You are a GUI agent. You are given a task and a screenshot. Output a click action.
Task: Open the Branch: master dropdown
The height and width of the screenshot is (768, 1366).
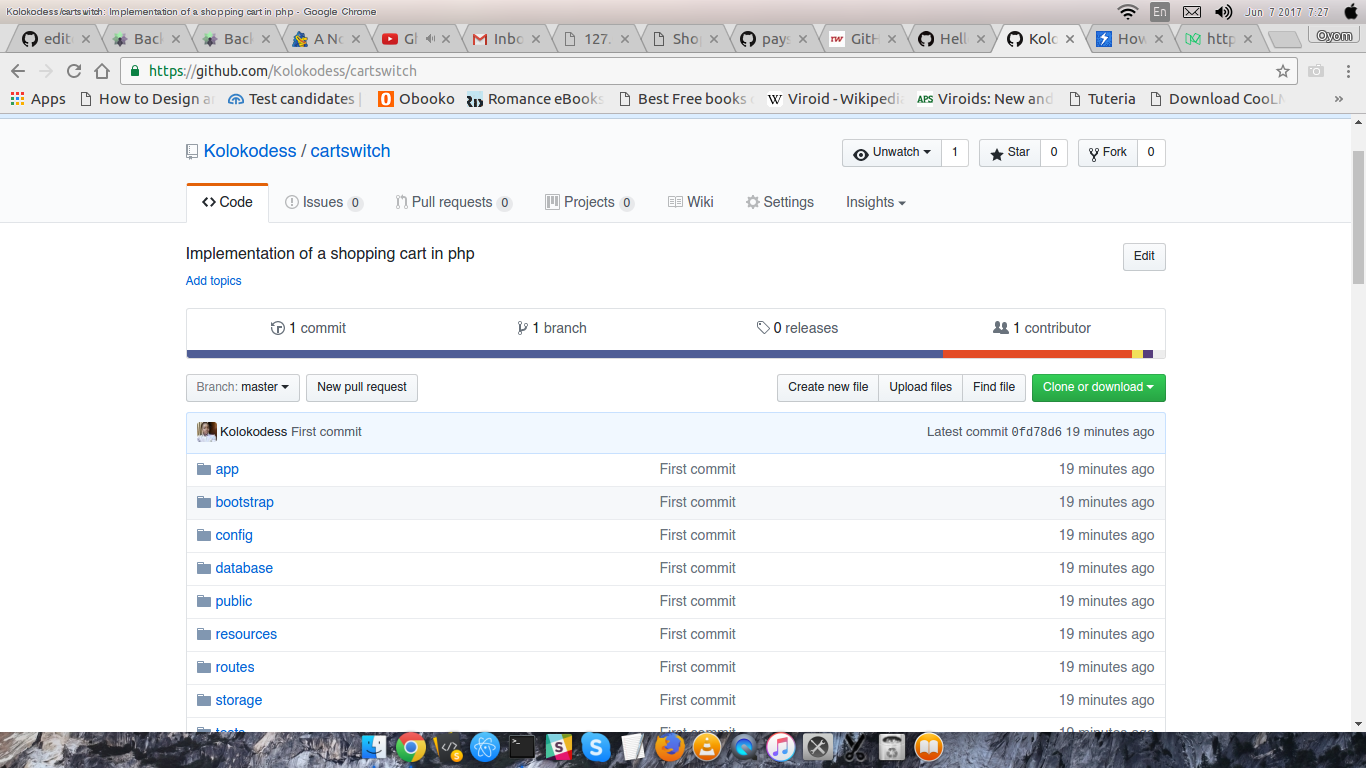point(243,387)
